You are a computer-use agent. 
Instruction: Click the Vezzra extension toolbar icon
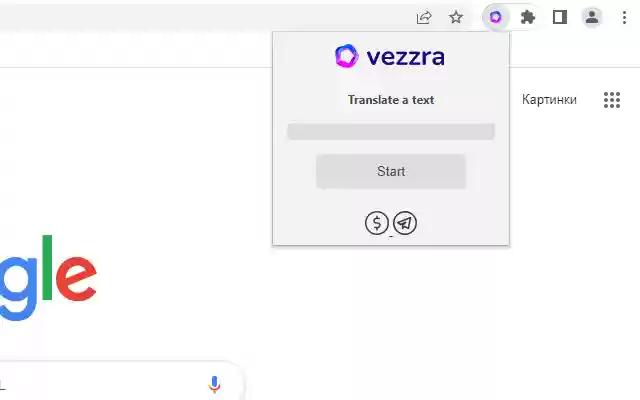(x=495, y=17)
